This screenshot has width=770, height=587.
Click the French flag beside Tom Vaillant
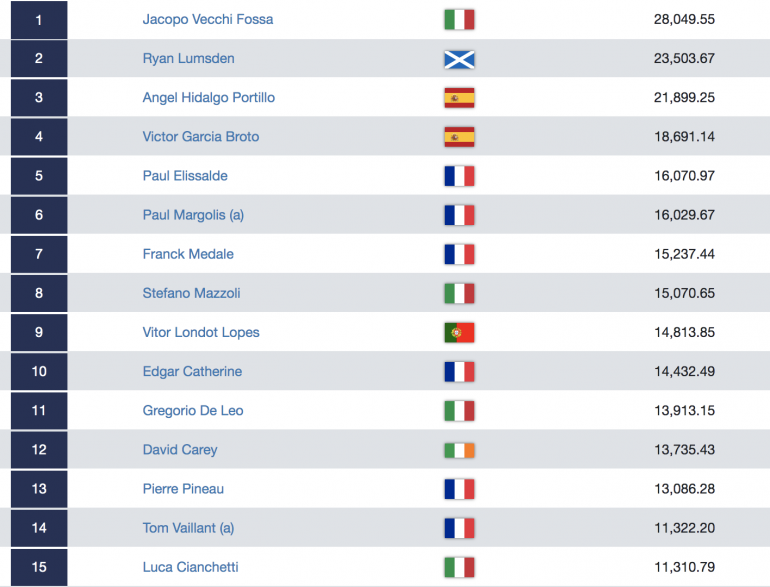459,528
